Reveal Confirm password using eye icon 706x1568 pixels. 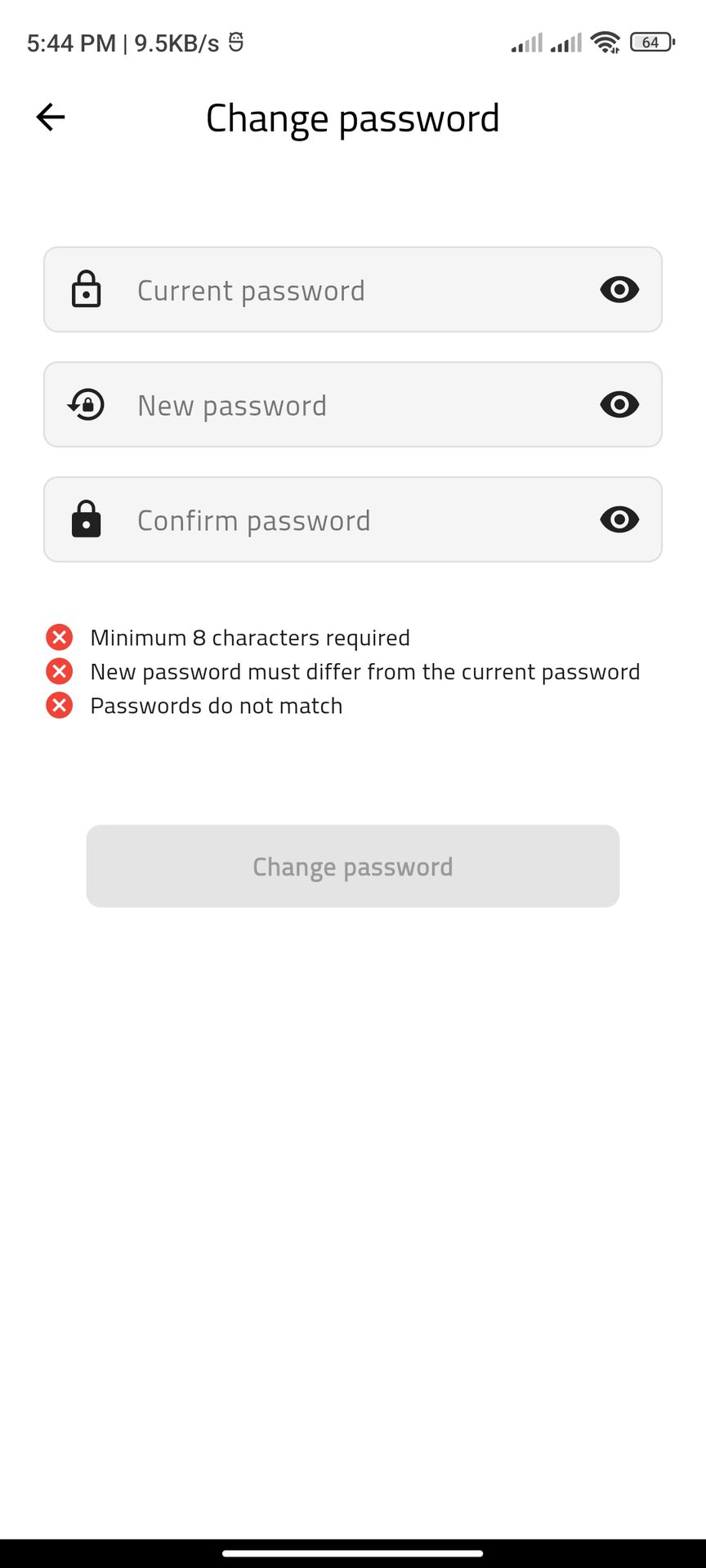(619, 520)
